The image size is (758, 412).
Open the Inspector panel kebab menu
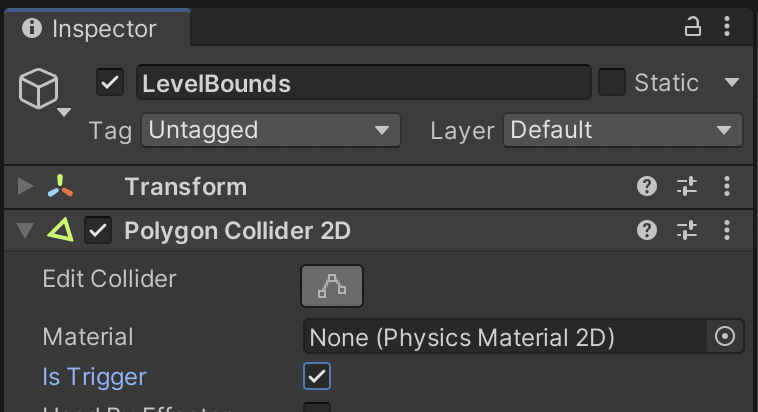tap(728, 28)
